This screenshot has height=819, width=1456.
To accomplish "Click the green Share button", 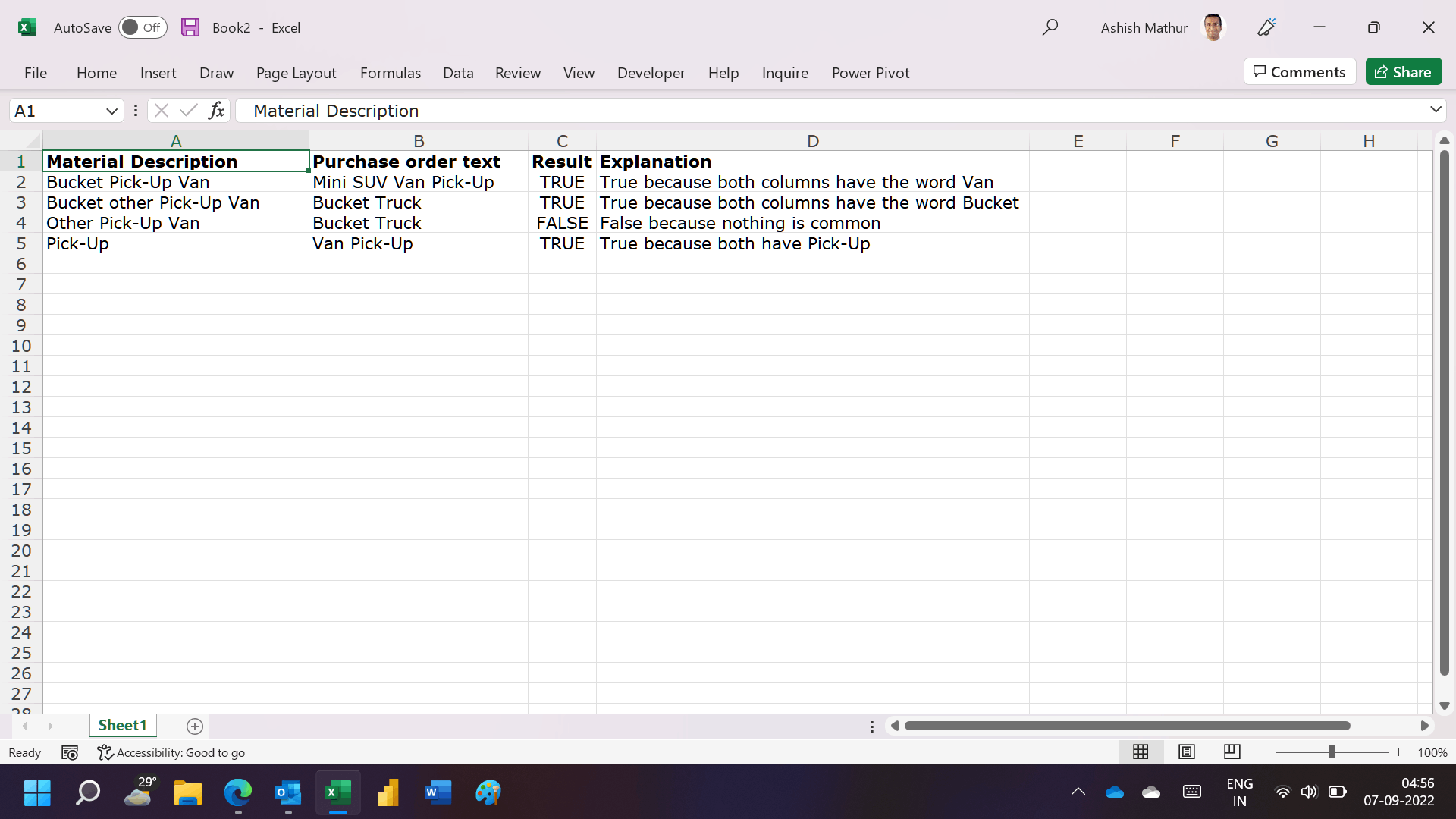I will [1404, 72].
